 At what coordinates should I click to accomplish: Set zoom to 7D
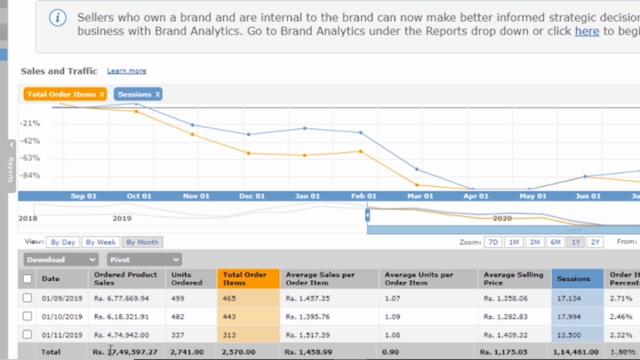click(x=493, y=242)
